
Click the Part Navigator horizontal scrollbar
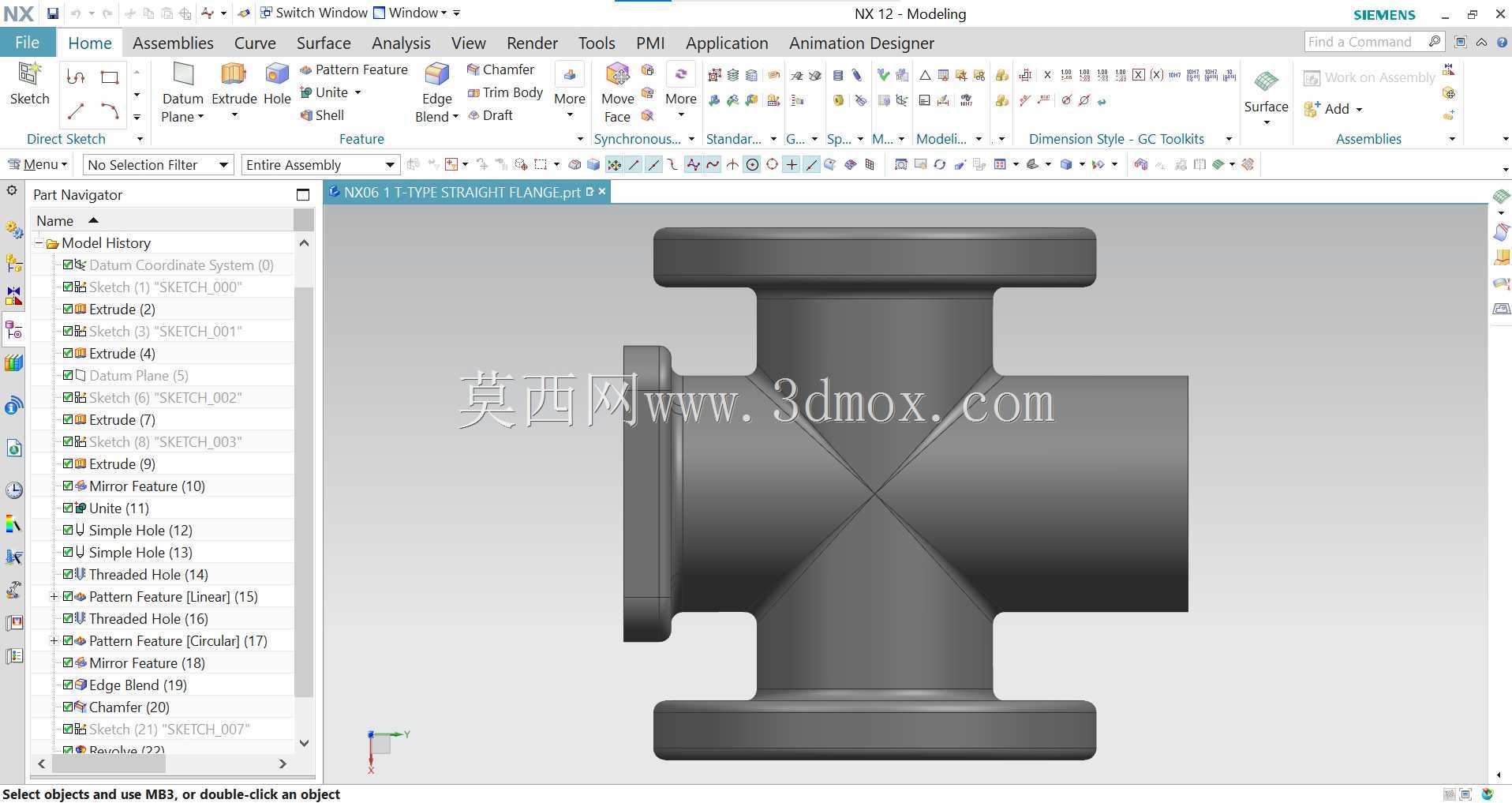(x=109, y=764)
